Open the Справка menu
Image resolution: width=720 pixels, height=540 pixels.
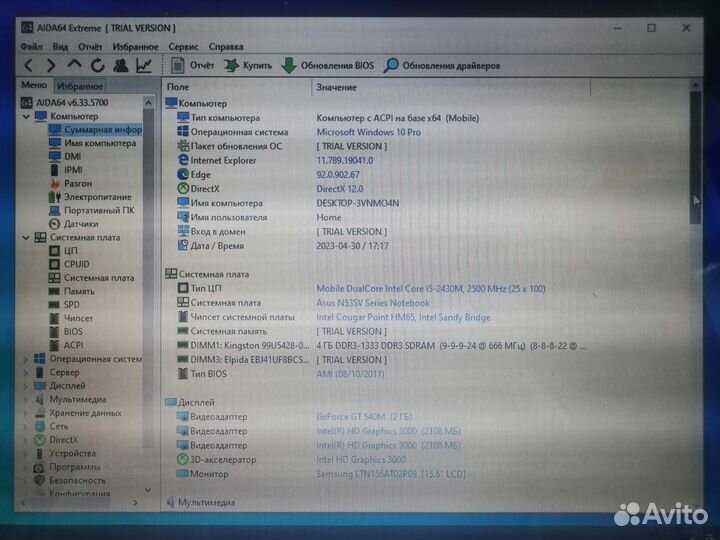226,47
